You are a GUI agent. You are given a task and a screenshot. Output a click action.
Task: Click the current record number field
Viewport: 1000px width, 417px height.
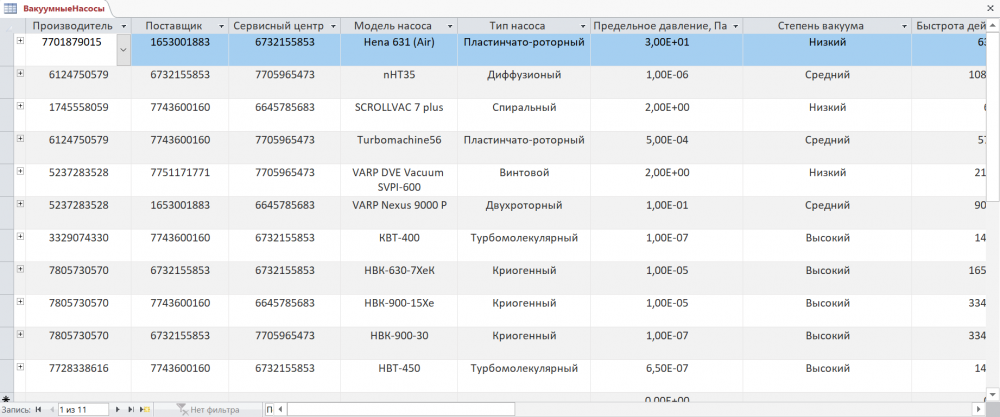click(x=83, y=410)
